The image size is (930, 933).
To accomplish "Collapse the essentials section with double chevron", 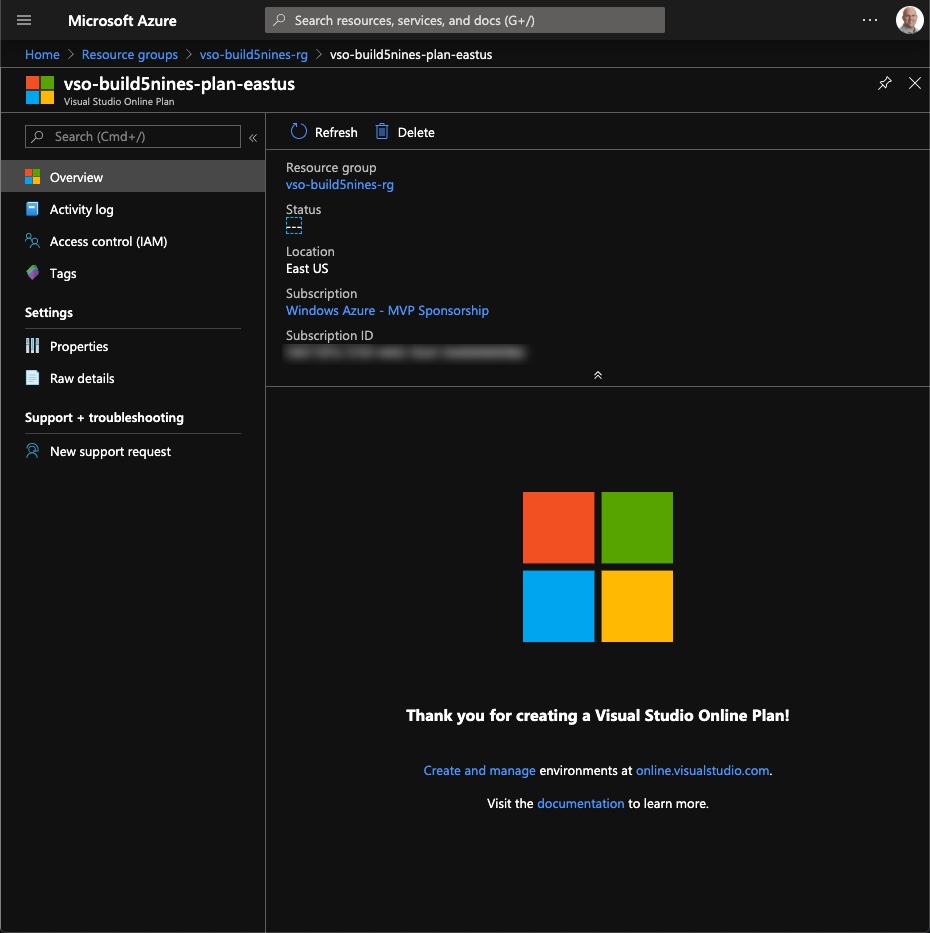I will [x=597, y=375].
